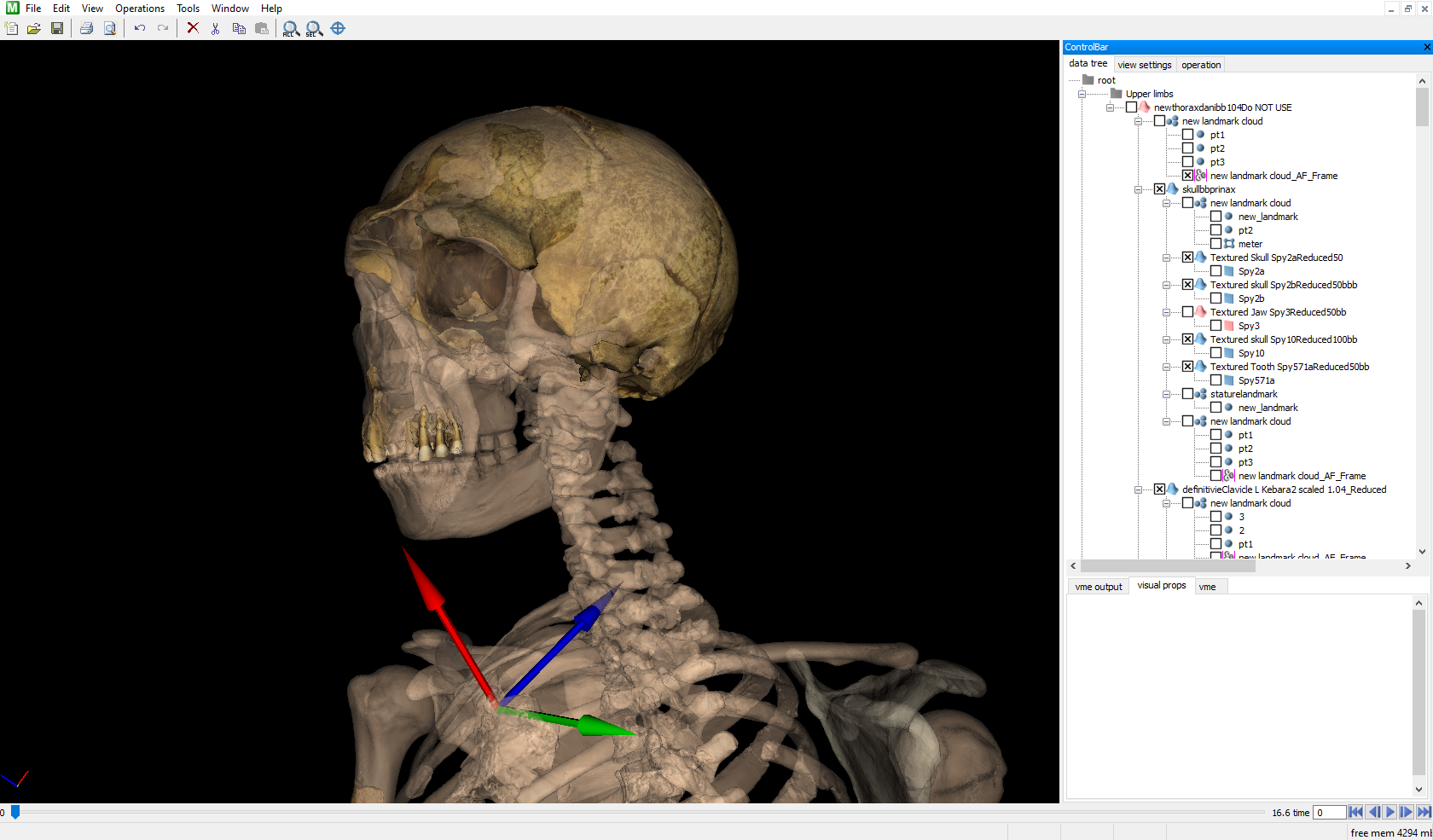
Task: Click the Undo arrow icon
Action: pyautogui.click(x=140, y=28)
